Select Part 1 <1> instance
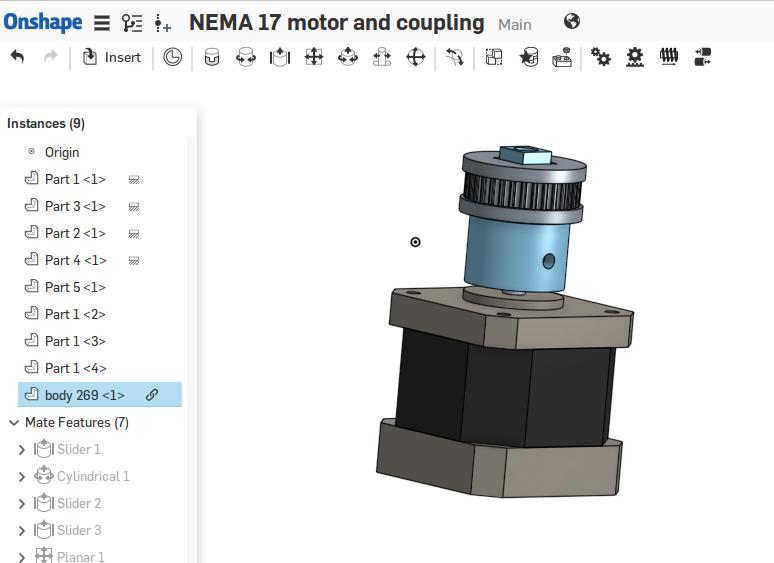Image resolution: width=774 pixels, height=563 pixels. 75,180
